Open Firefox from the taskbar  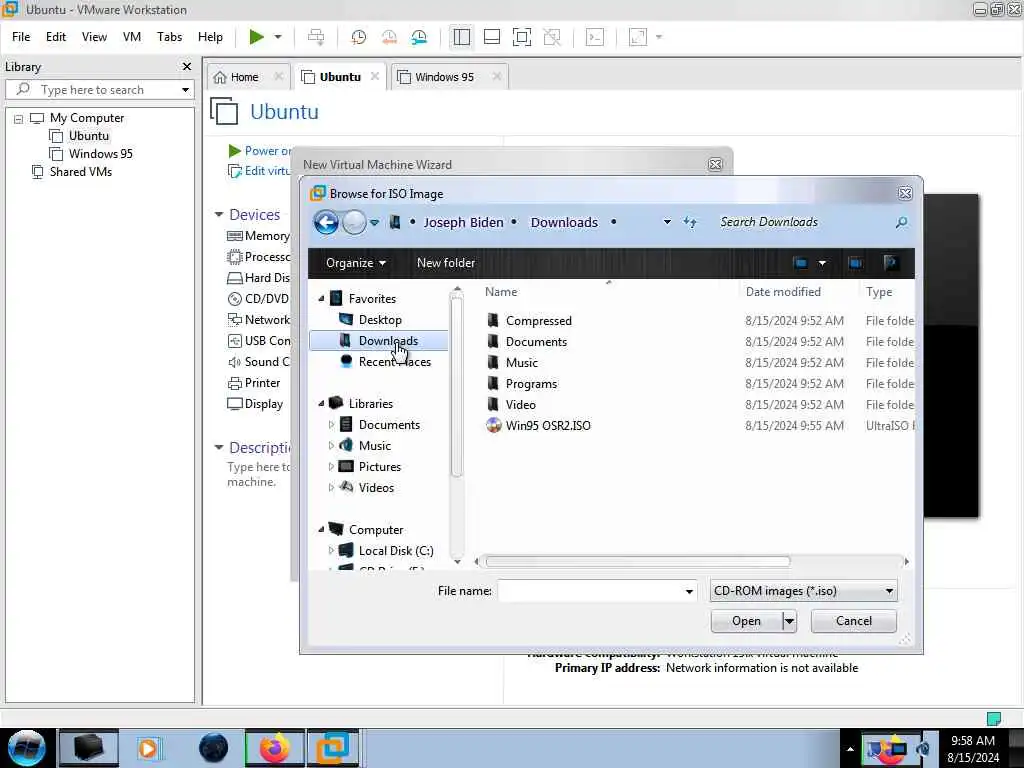[275, 748]
